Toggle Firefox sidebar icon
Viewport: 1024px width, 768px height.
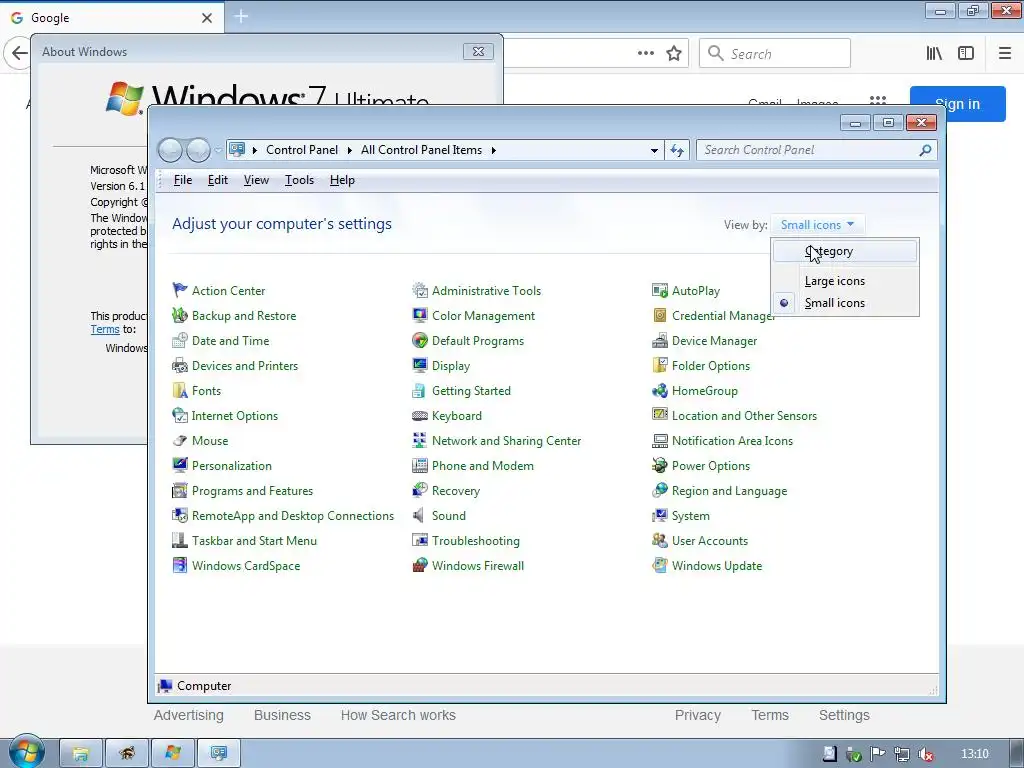(x=966, y=54)
